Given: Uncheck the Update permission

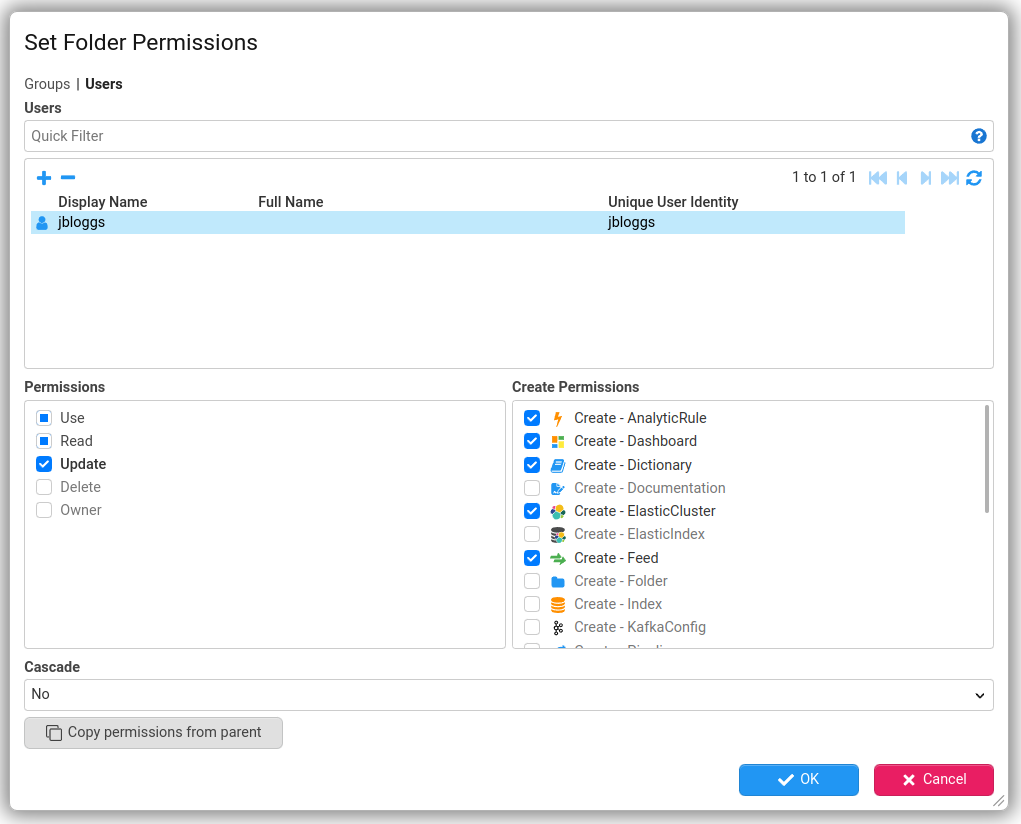Looking at the screenshot, I should tap(44, 464).
